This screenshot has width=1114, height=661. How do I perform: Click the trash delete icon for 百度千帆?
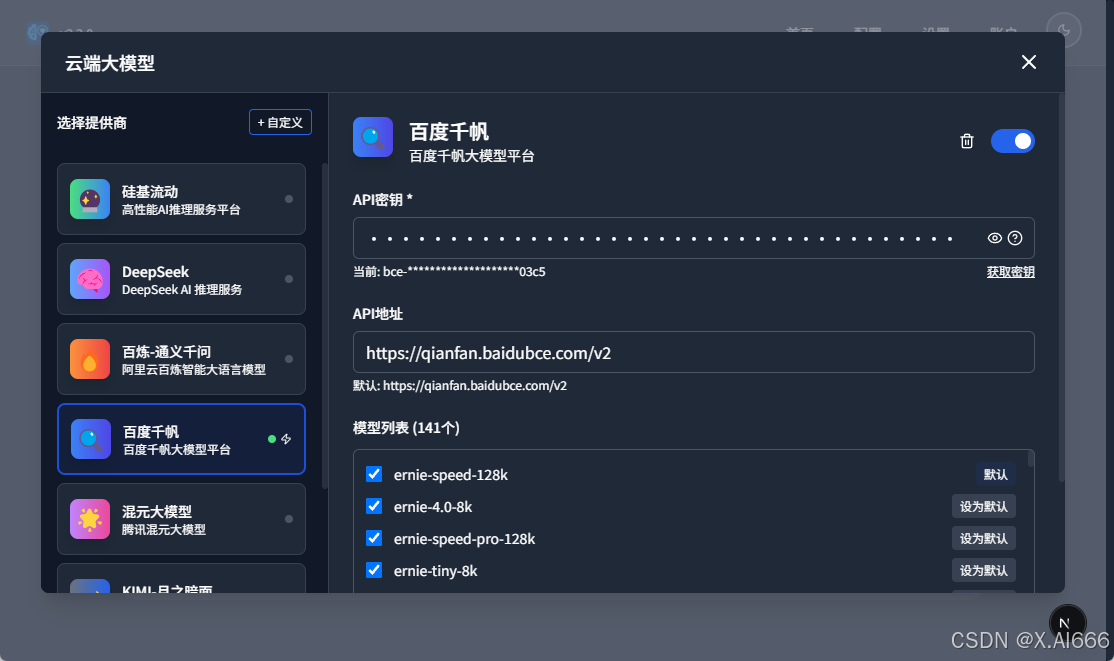point(966,141)
